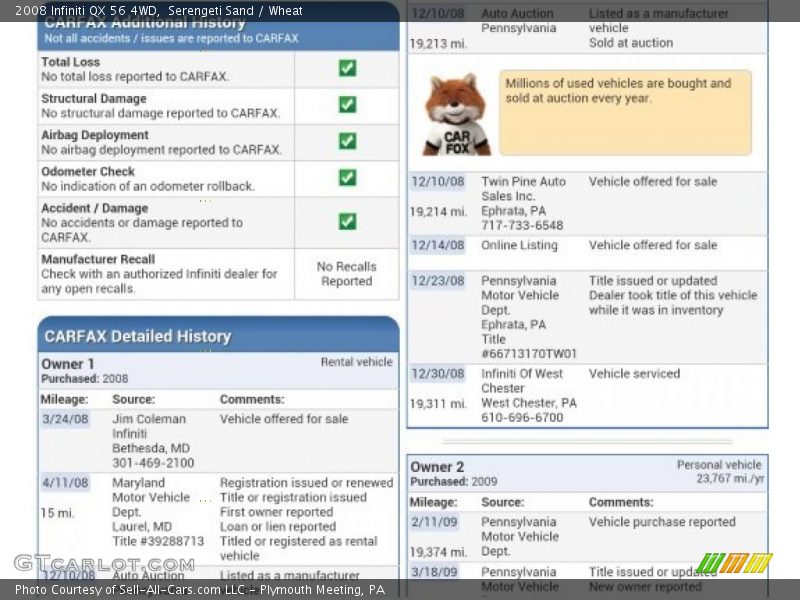The image size is (800, 600).
Task: Click the Accident / Damage green checkmark
Action: (347, 221)
